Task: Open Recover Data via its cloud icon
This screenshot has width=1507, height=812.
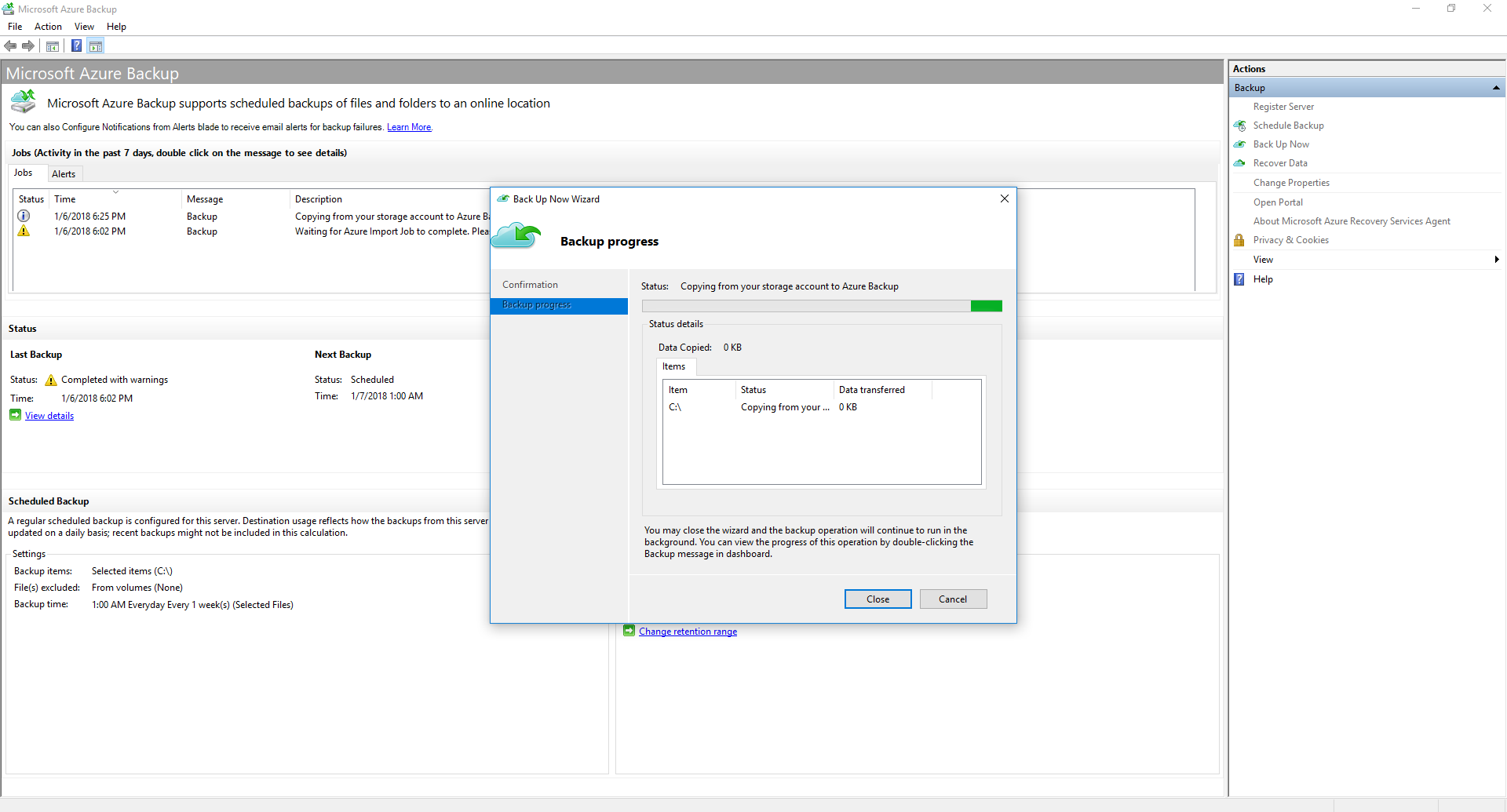Action: [x=1240, y=163]
